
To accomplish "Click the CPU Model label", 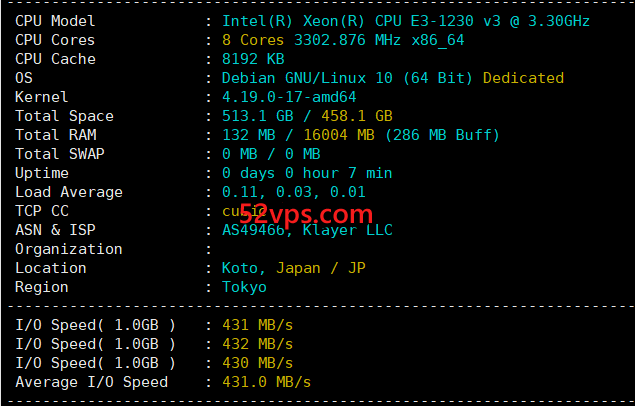I will [55, 21].
